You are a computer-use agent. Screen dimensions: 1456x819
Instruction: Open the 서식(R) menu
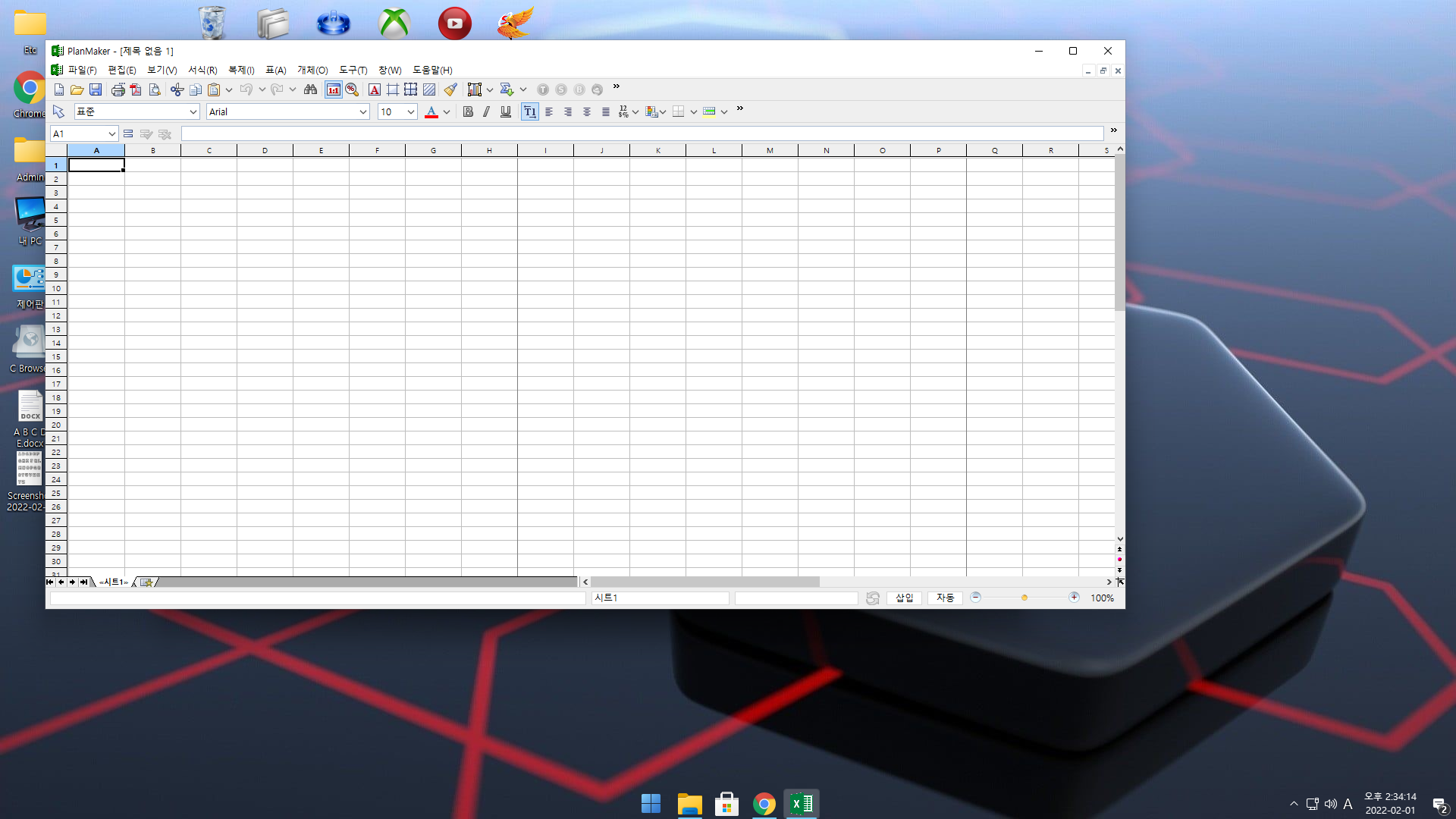pos(202,70)
